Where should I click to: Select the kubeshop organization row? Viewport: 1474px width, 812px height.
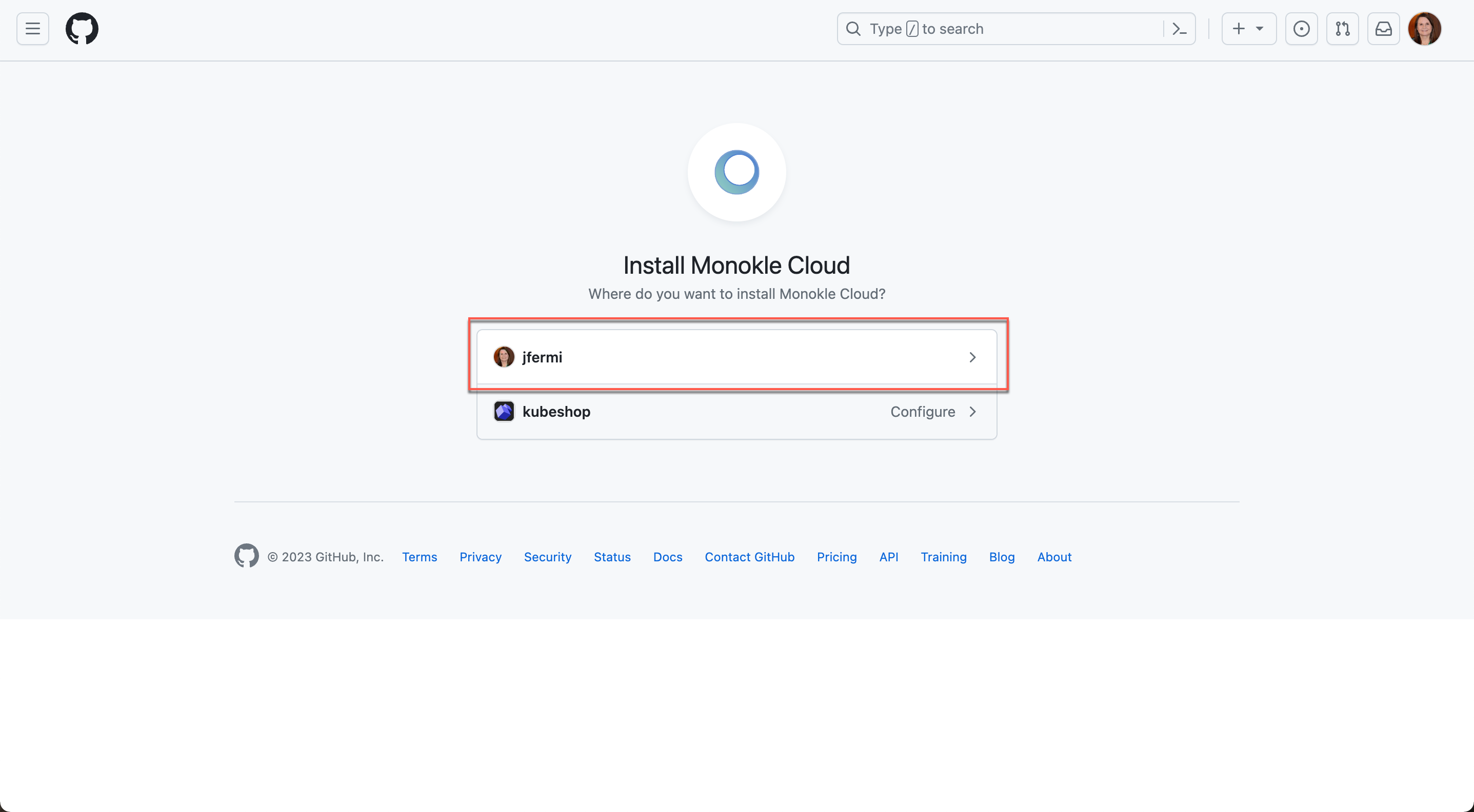point(736,412)
